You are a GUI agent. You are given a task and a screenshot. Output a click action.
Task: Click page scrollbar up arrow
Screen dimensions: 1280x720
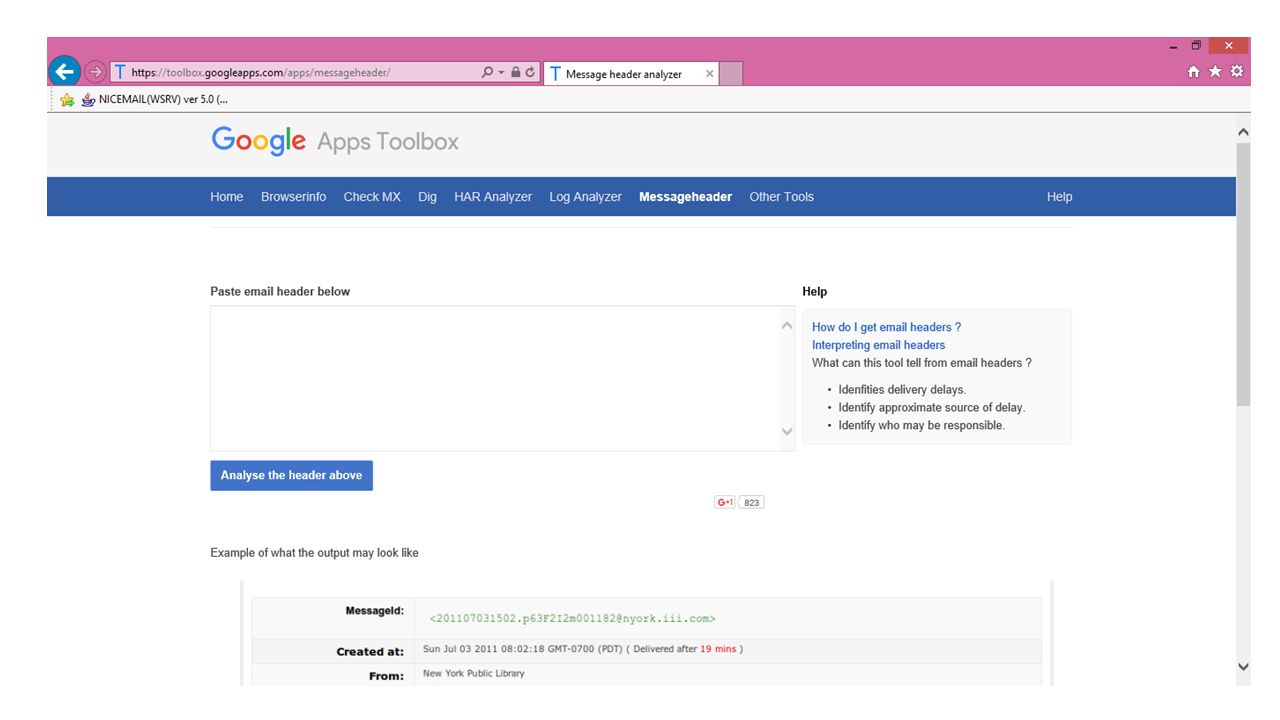[x=1243, y=132]
